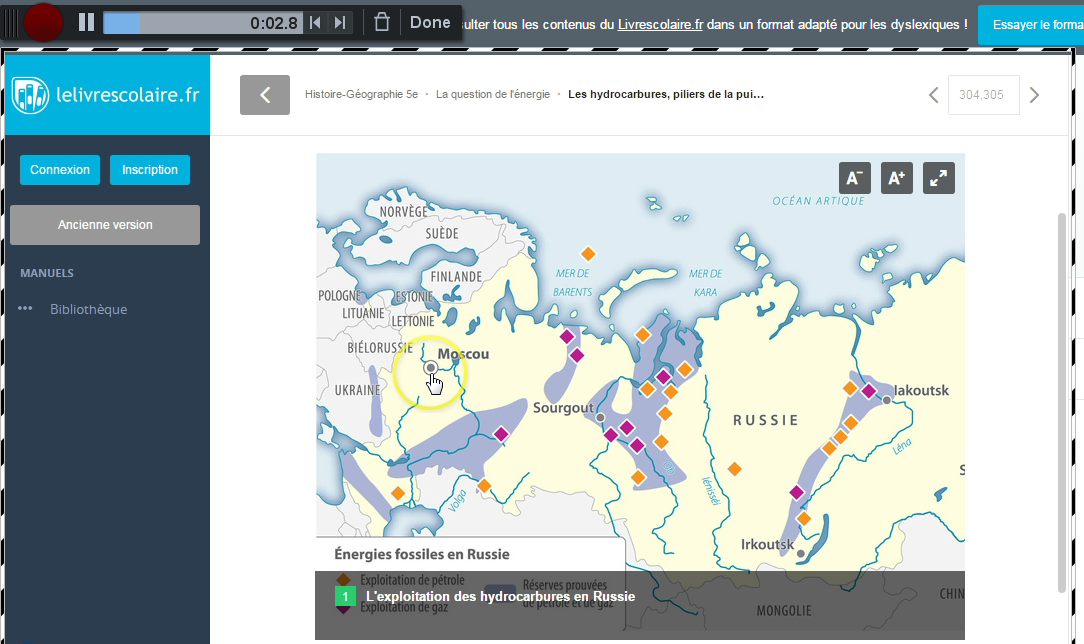This screenshot has width=1084, height=644.
Task: Click Done in the recorder toolbar
Action: (430, 23)
